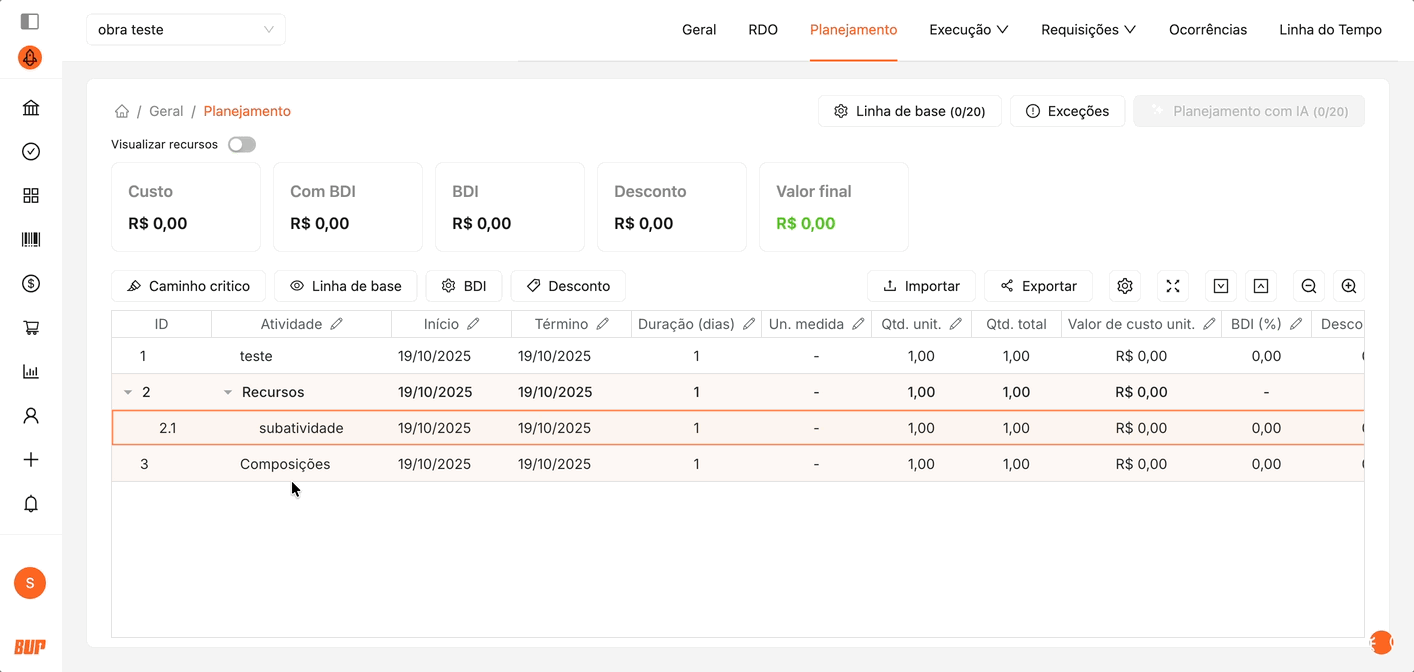Collapse the Recursos activity row
This screenshot has width=1414, height=672.
click(x=228, y=392)
